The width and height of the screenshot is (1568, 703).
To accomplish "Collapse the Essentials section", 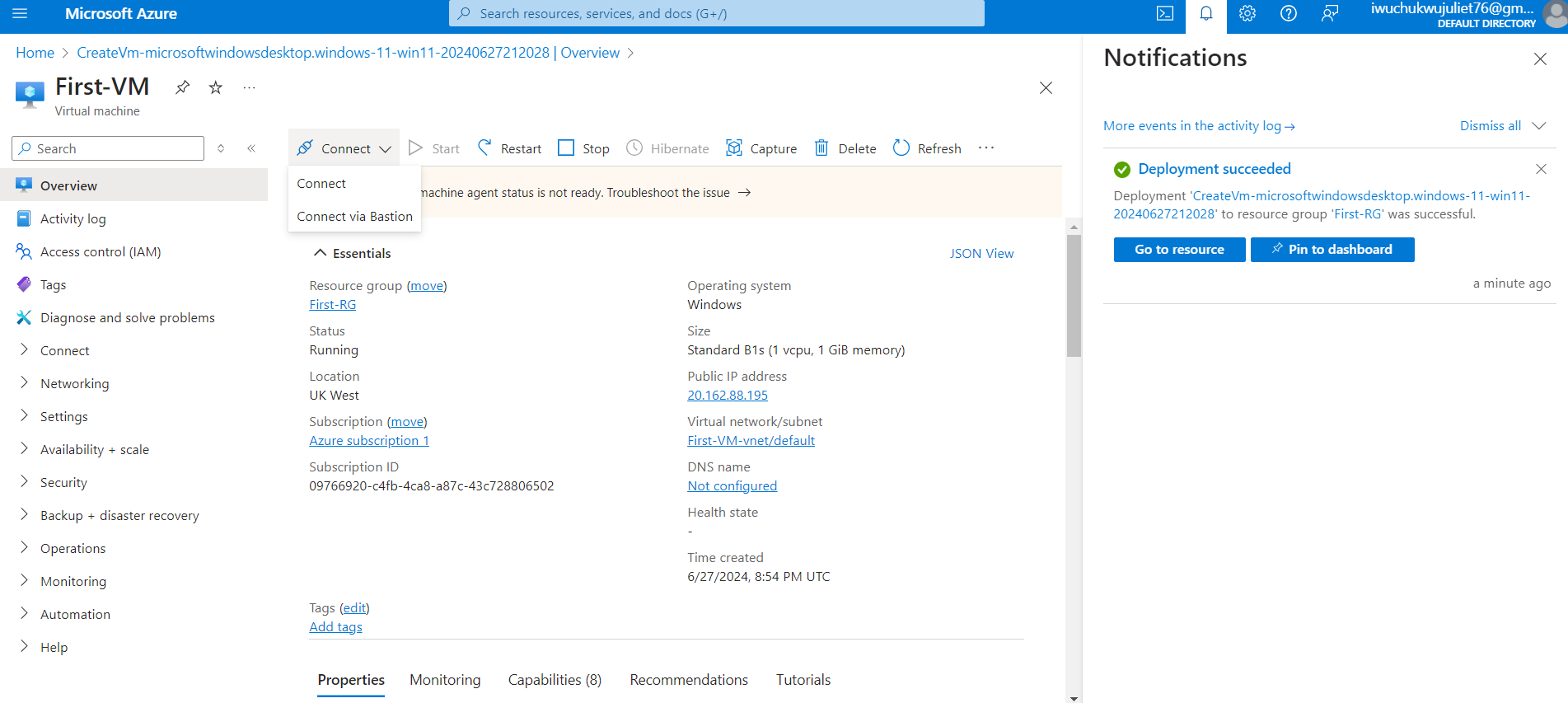I will coord(352,253).
